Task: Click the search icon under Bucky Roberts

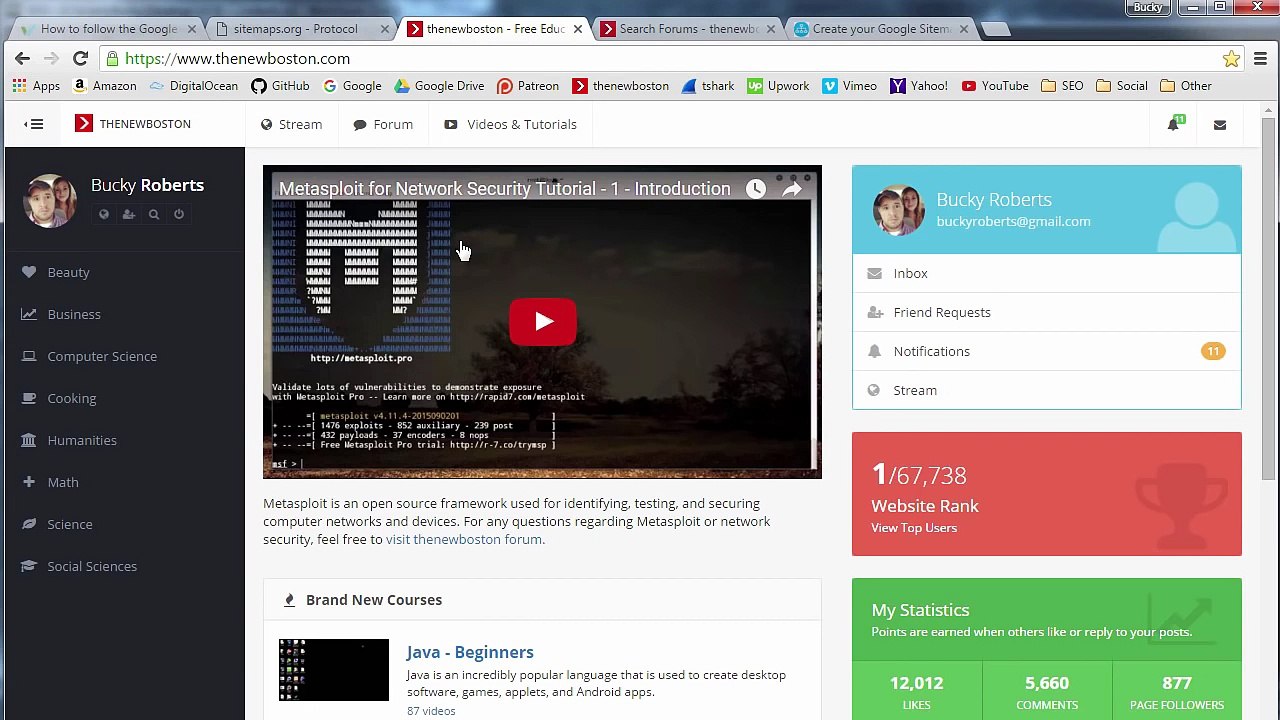Action: (x=154, y=214)
